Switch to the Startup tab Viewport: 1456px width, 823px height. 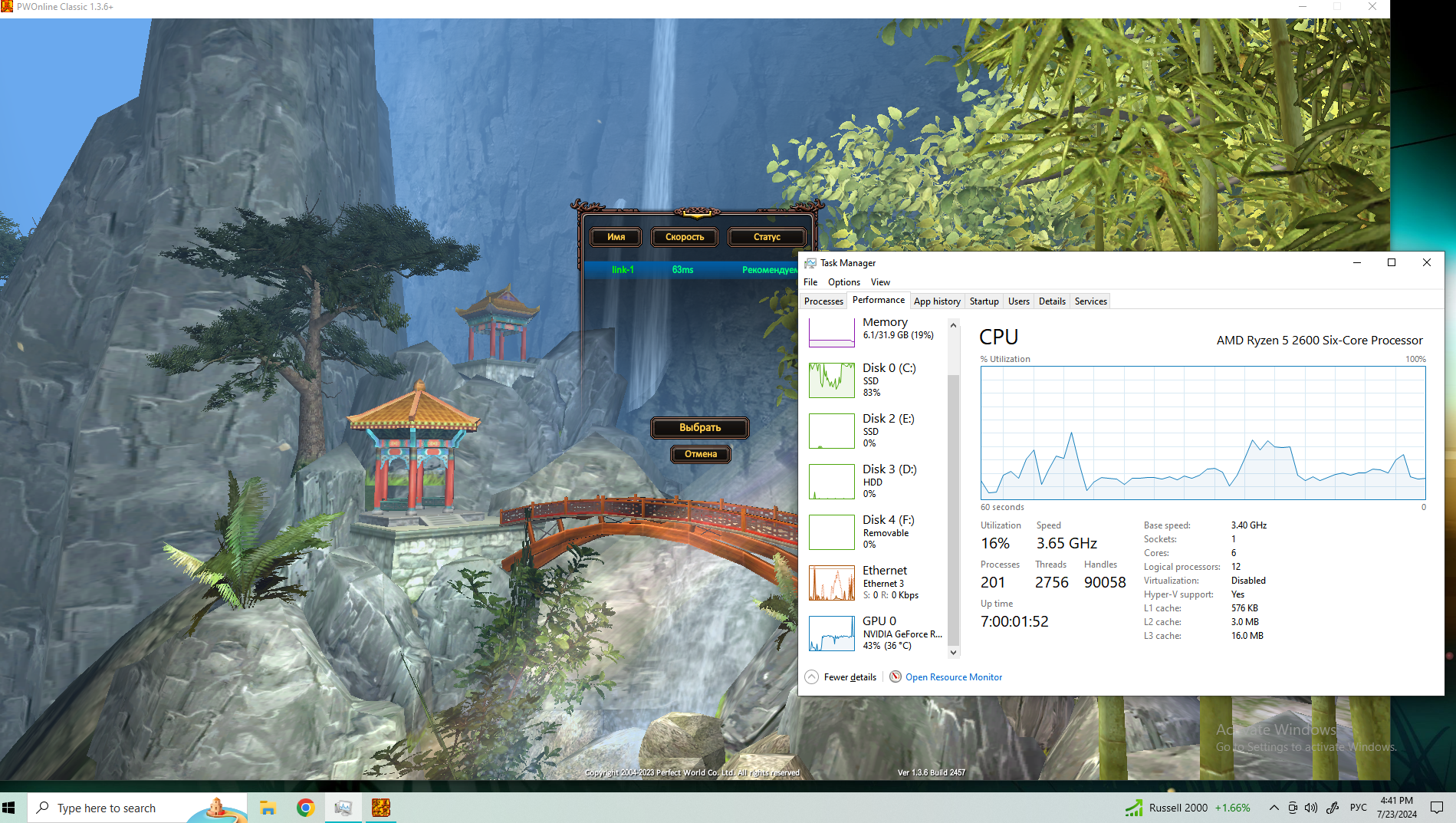point(984,301)
